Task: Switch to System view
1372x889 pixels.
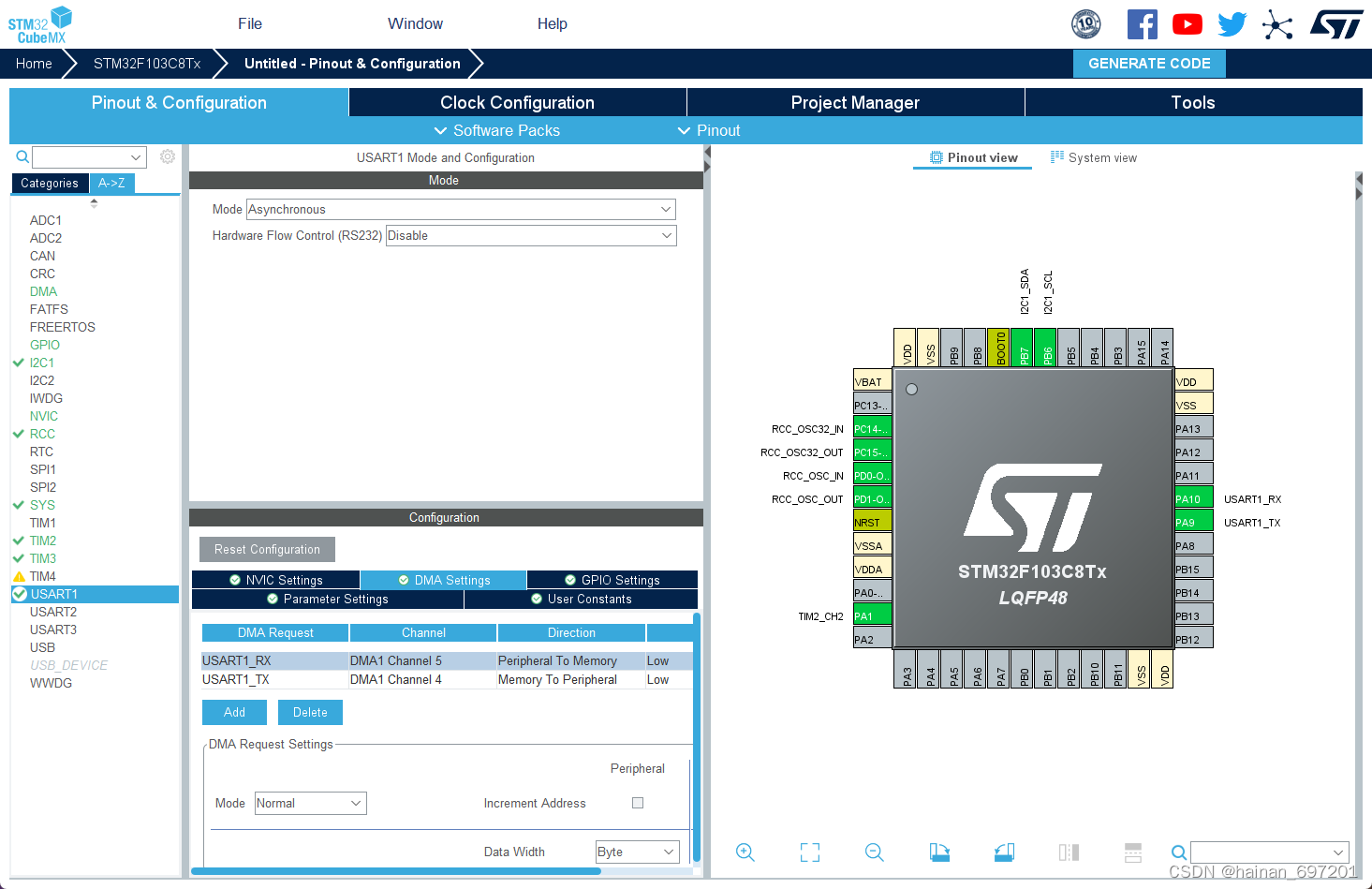Action: pyautogui.click(x=1094, y=157)
